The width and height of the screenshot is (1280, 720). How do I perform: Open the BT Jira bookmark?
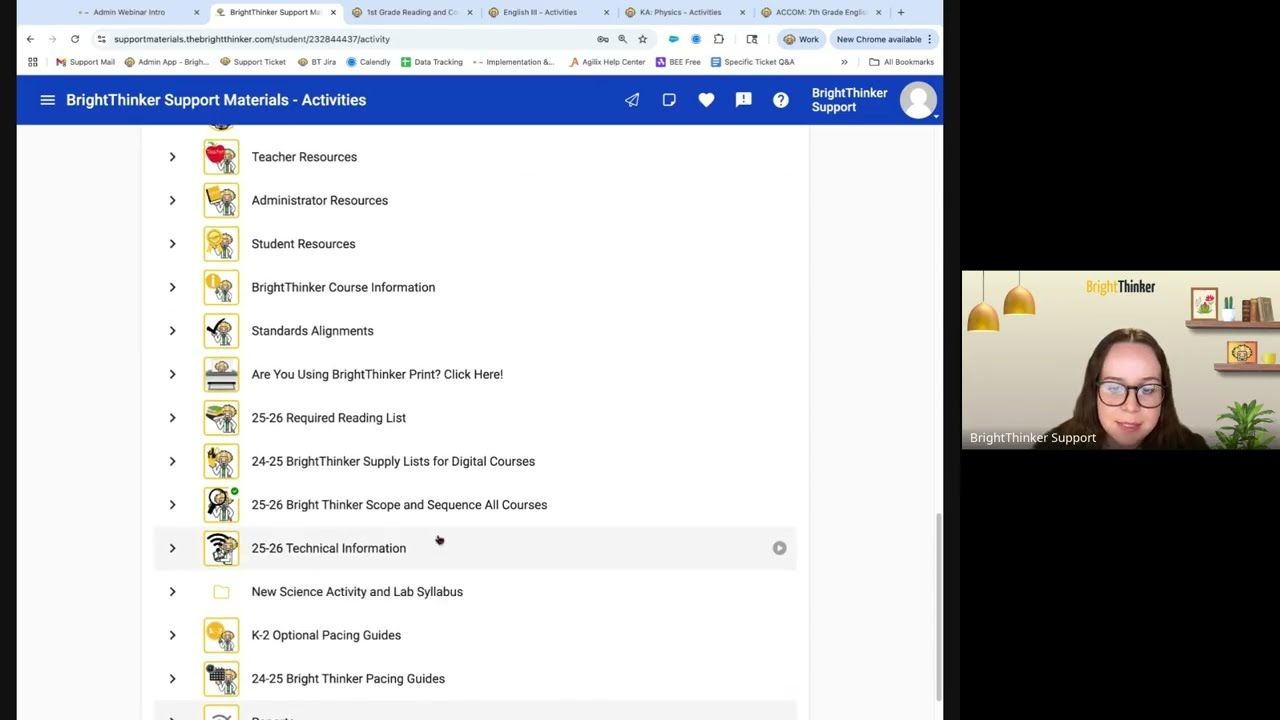tap(316, 62)
